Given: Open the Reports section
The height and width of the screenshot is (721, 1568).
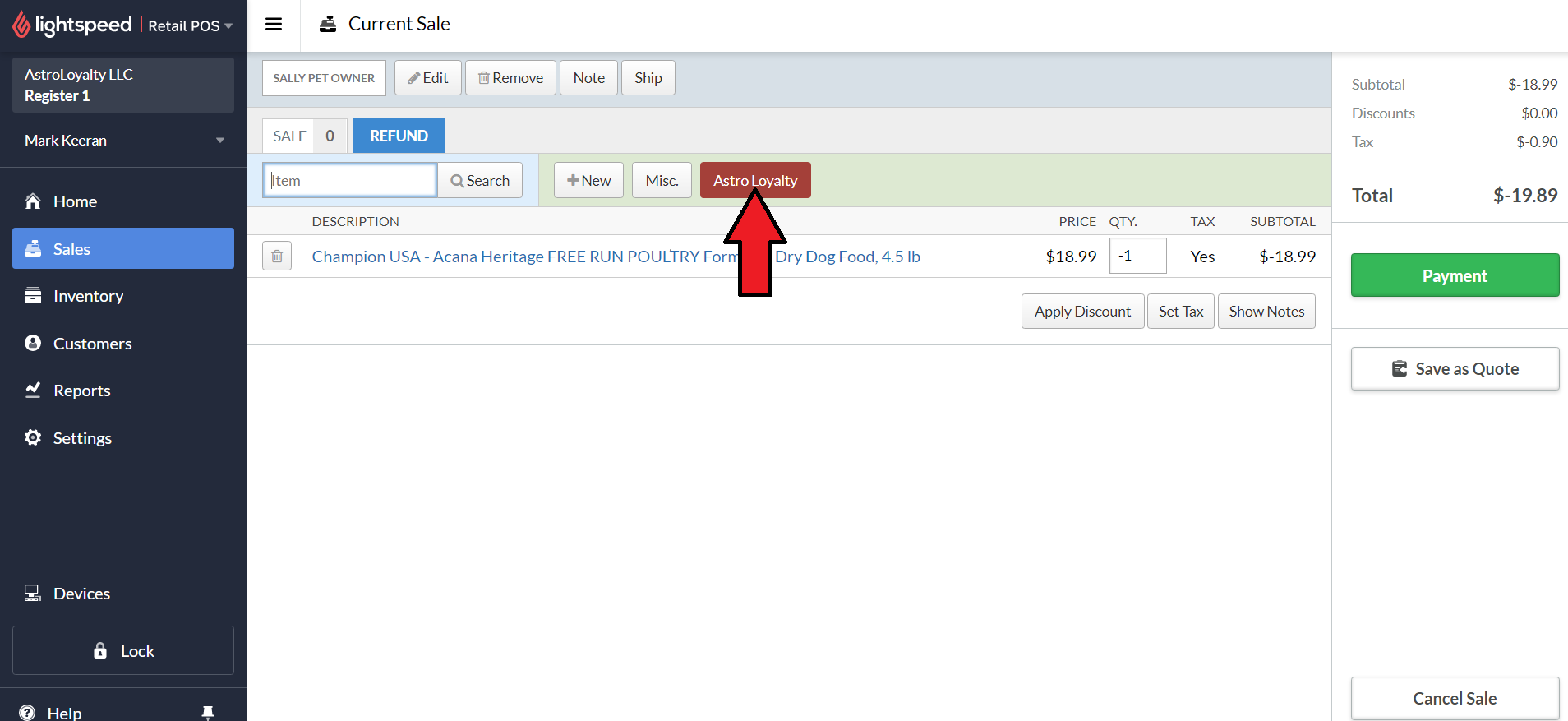Looking at the screenshot, I should click(x=123, y=391).
